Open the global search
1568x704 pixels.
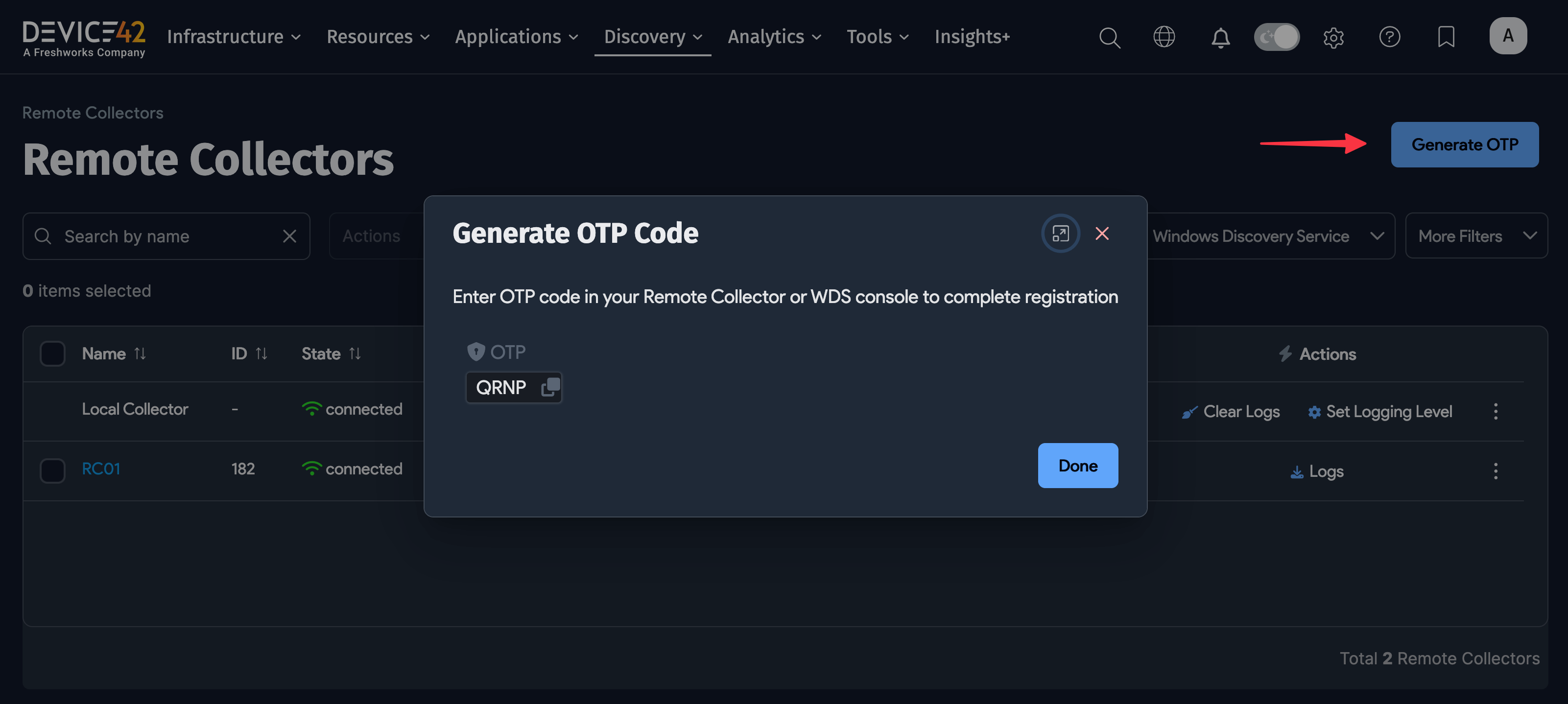click(1110, 37)
